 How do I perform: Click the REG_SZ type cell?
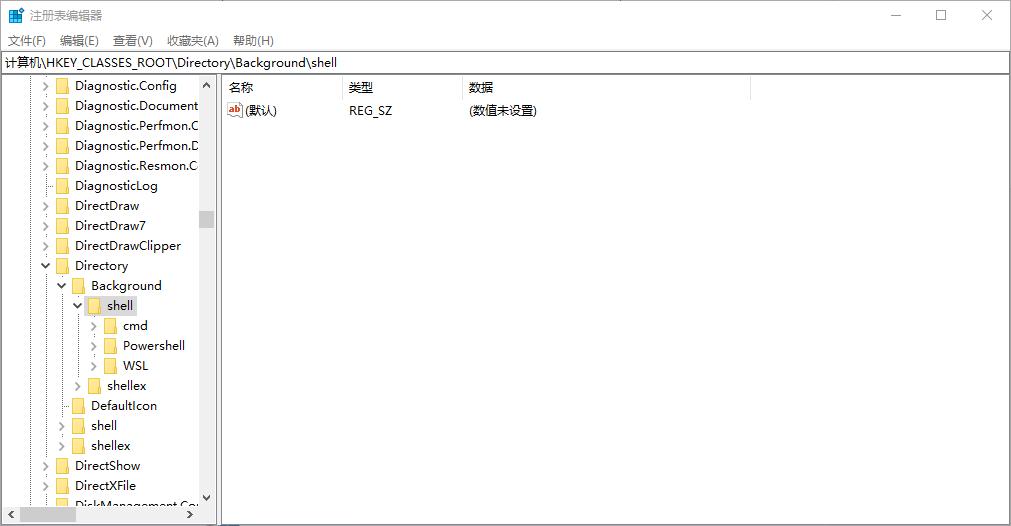[x=371, y=111]
